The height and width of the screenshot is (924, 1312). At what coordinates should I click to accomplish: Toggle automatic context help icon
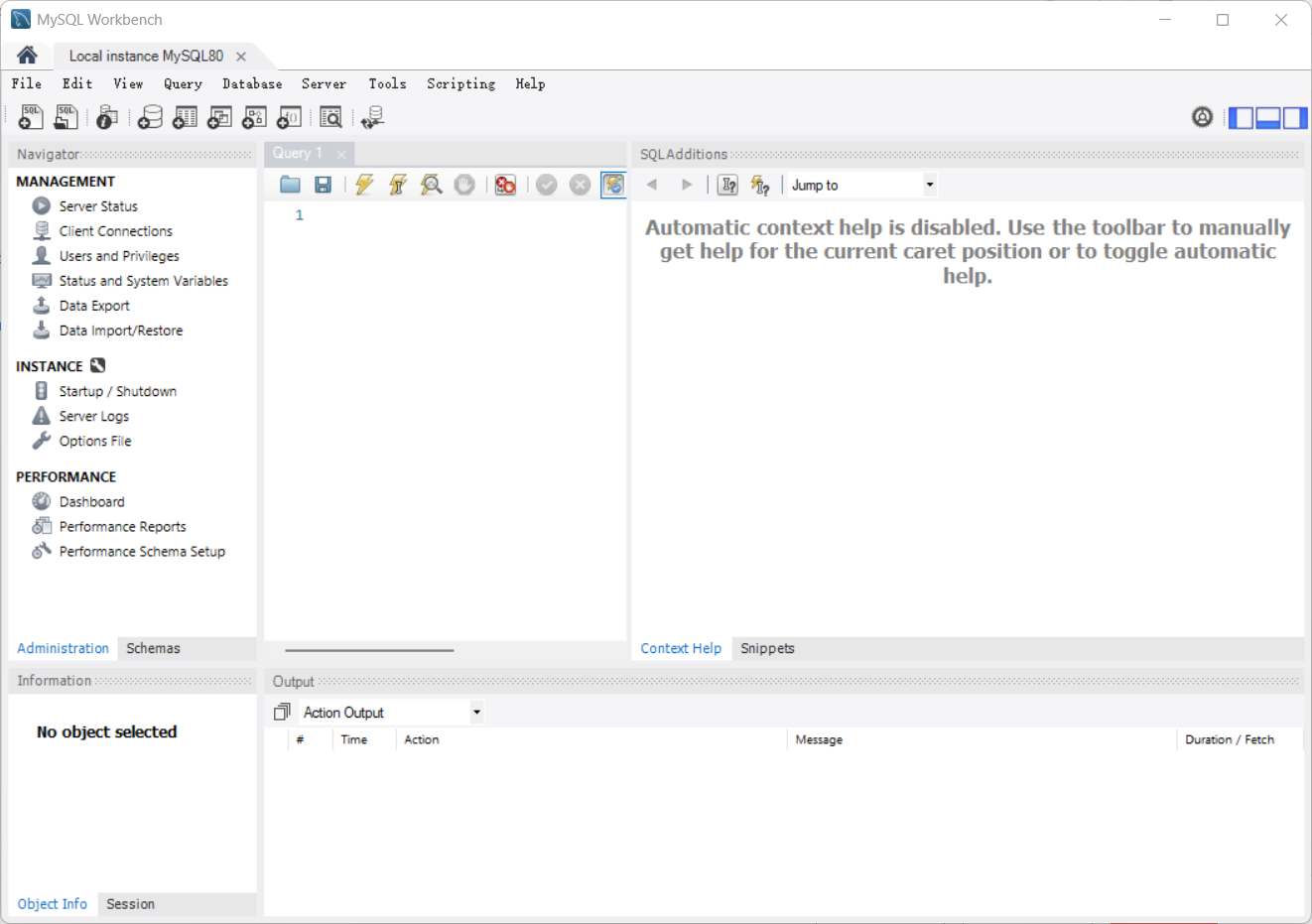tap(760, 185)
